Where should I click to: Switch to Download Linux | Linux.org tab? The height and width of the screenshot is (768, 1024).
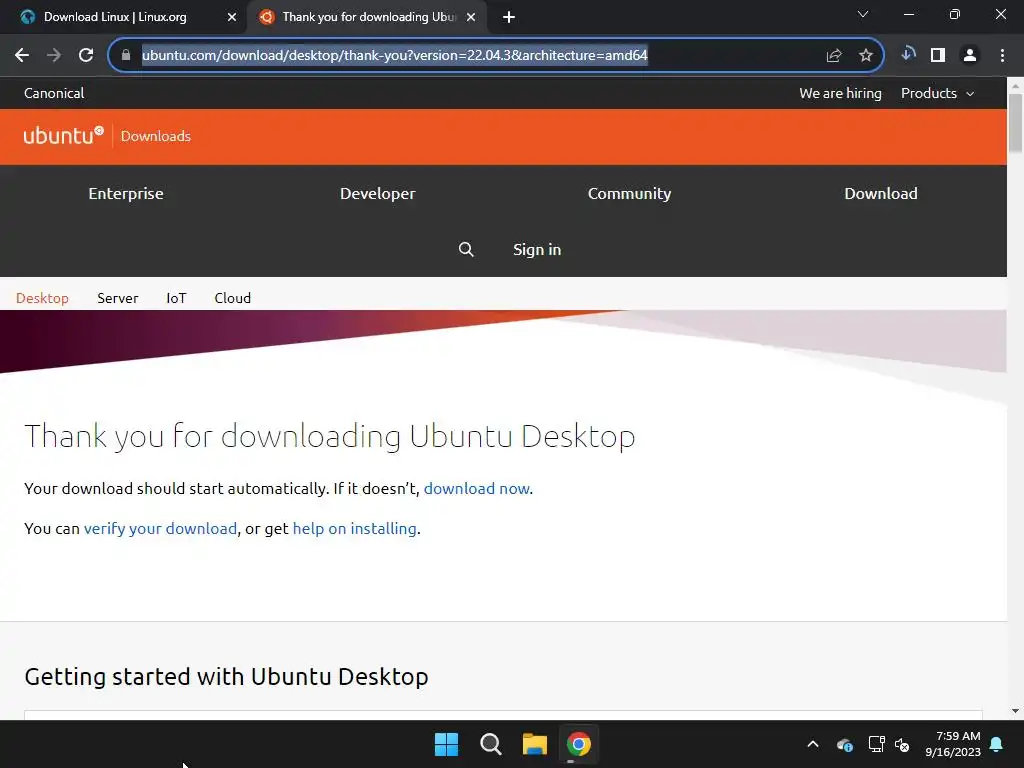[x=123, y=18]
